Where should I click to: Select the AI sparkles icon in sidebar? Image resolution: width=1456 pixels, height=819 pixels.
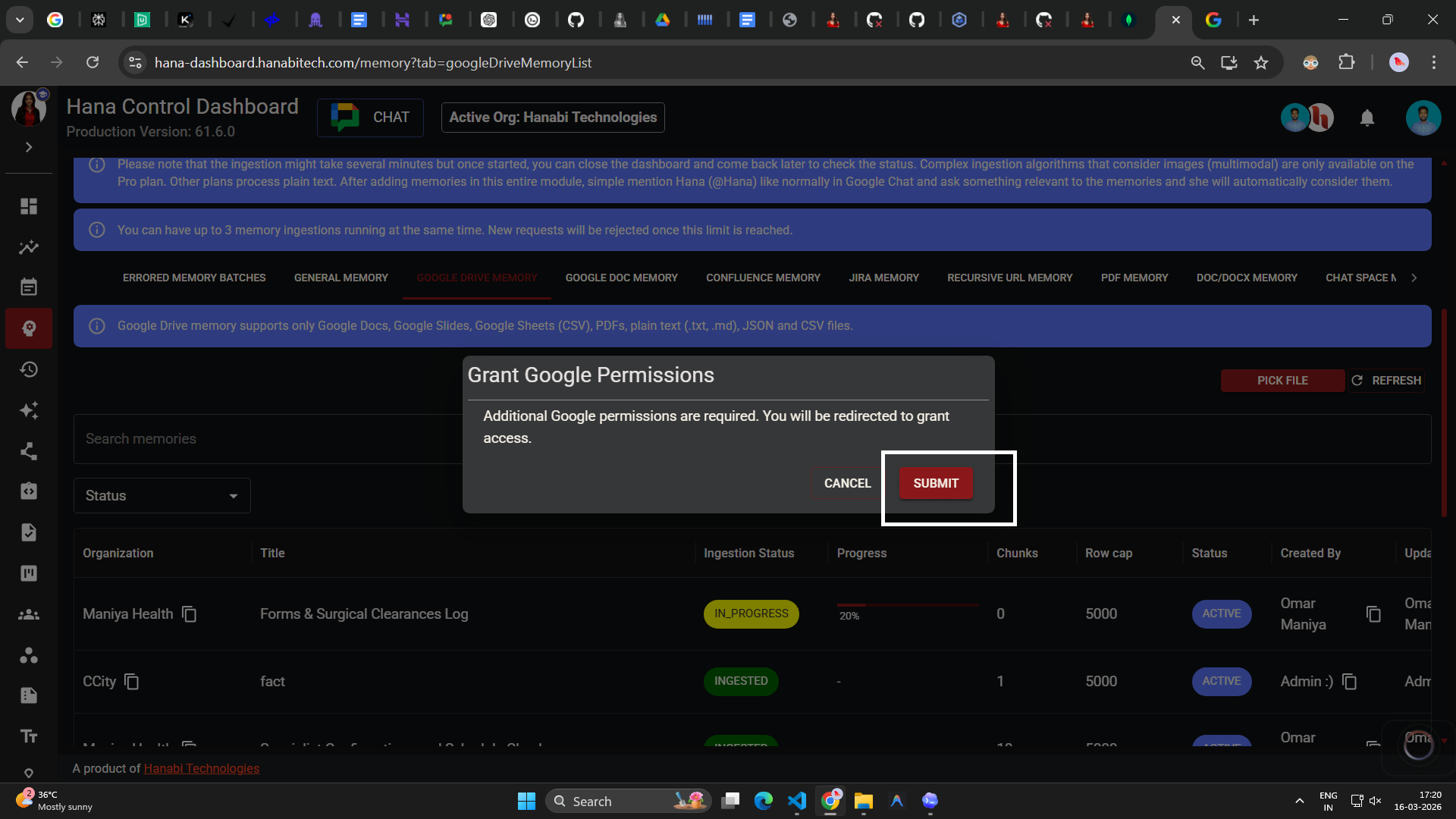click(29, 410)
